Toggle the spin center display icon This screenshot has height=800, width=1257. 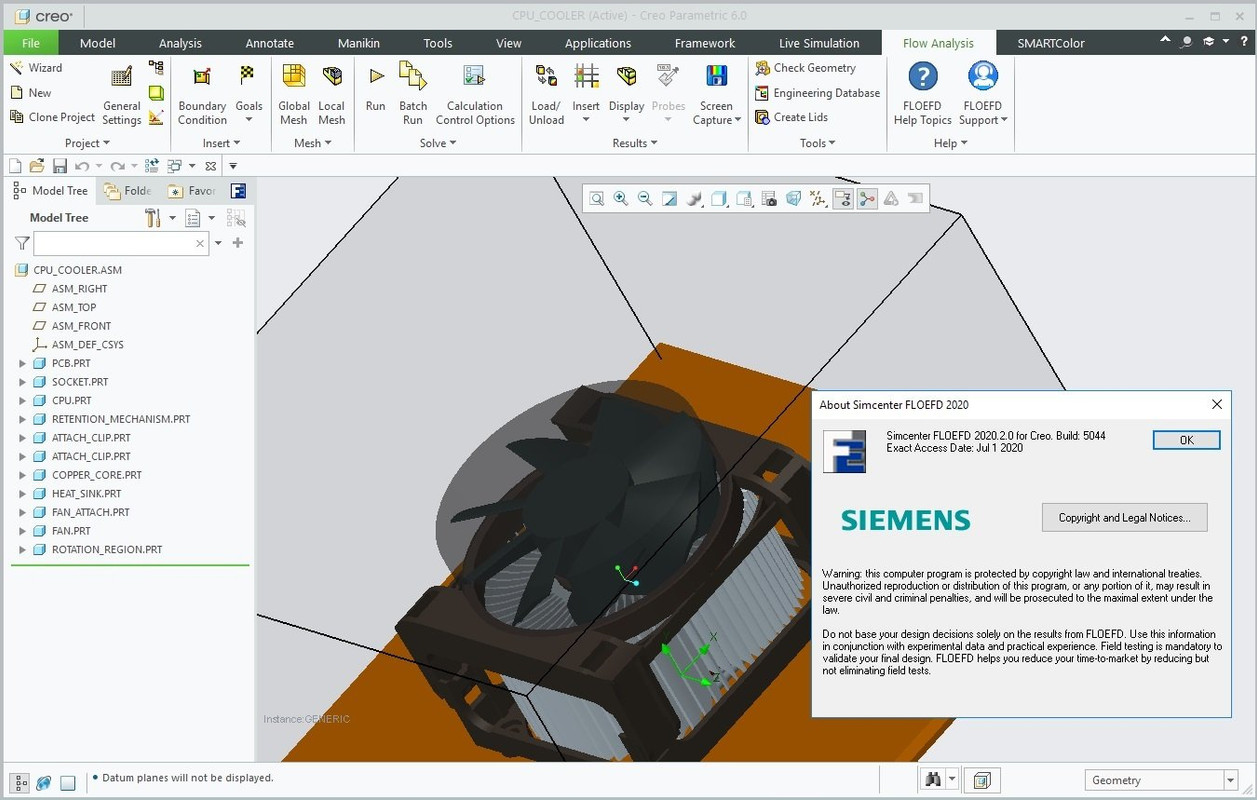(867, 199)
